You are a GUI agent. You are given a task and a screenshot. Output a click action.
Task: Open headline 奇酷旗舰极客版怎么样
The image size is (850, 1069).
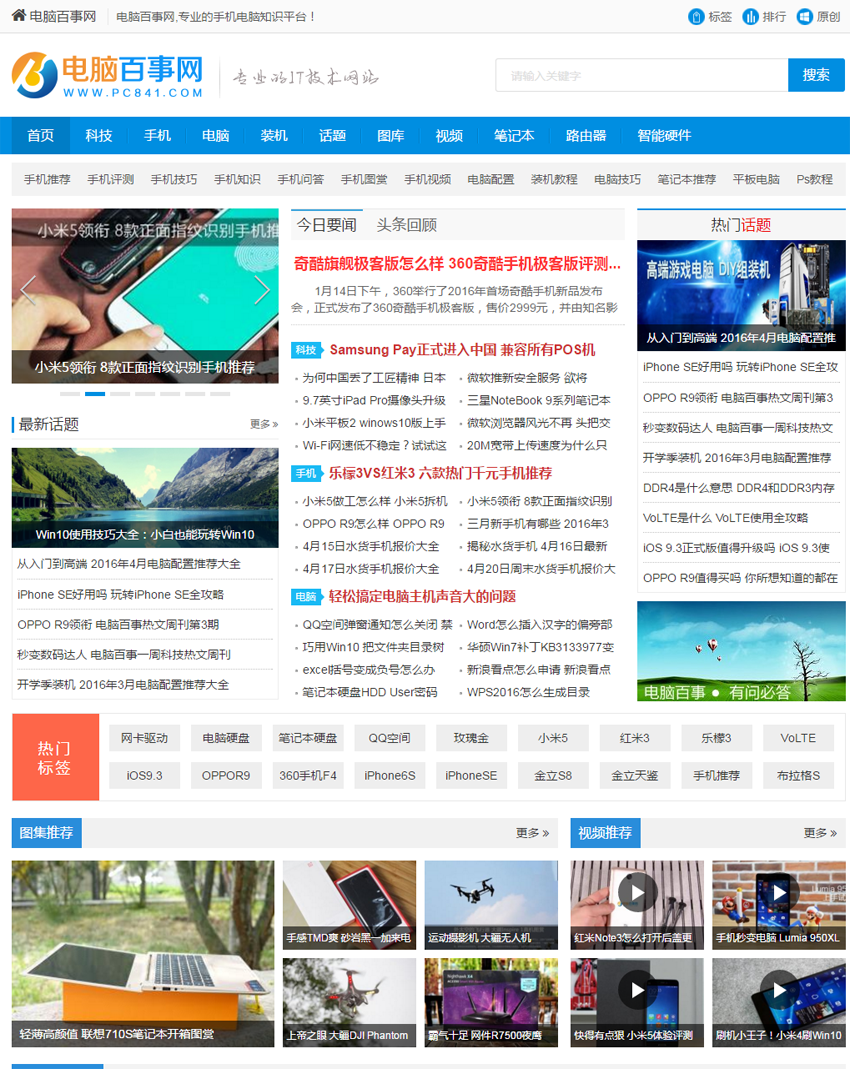point(457,264)
